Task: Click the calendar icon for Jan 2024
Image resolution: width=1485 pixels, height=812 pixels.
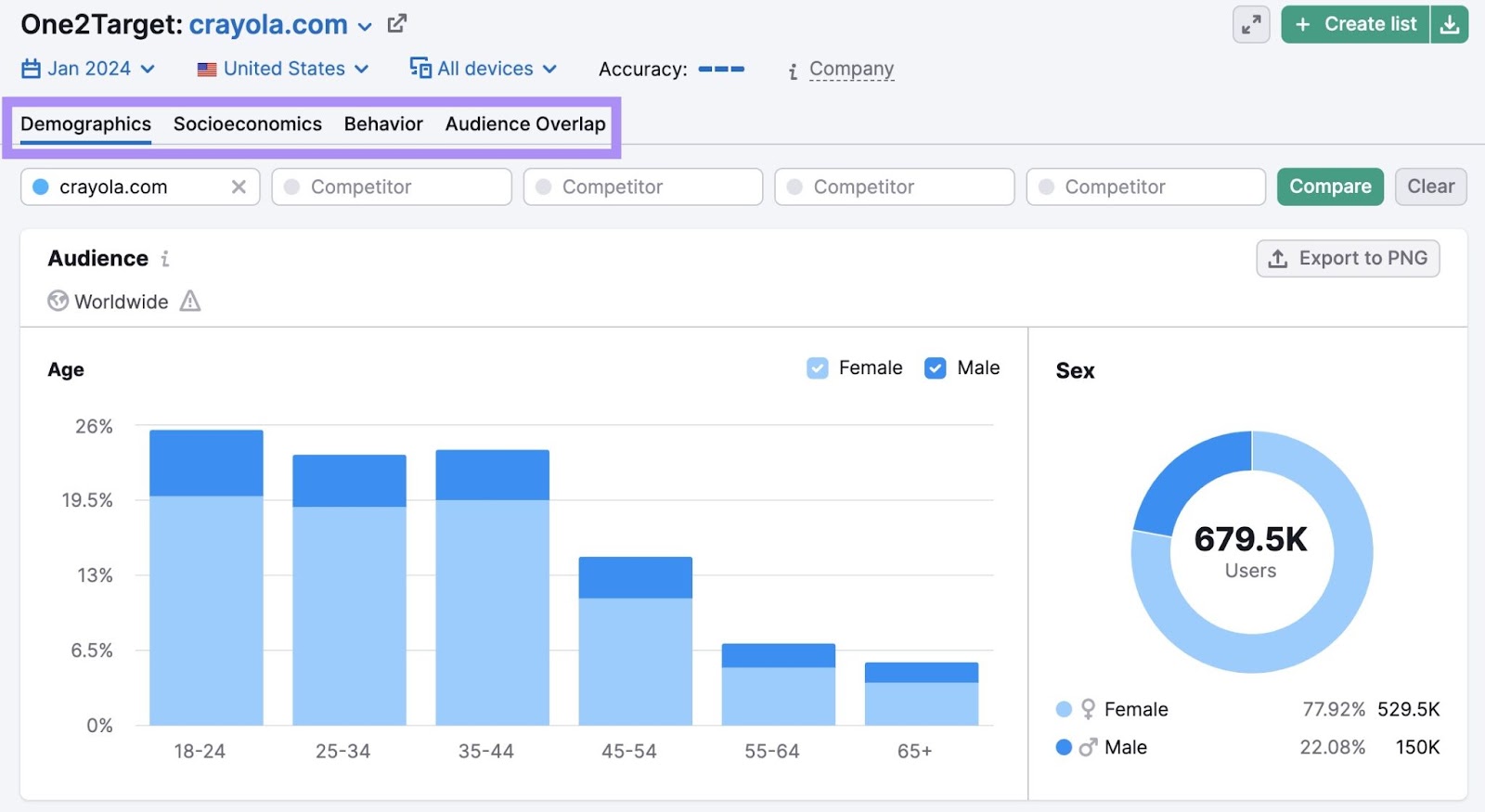Action: 31,70
